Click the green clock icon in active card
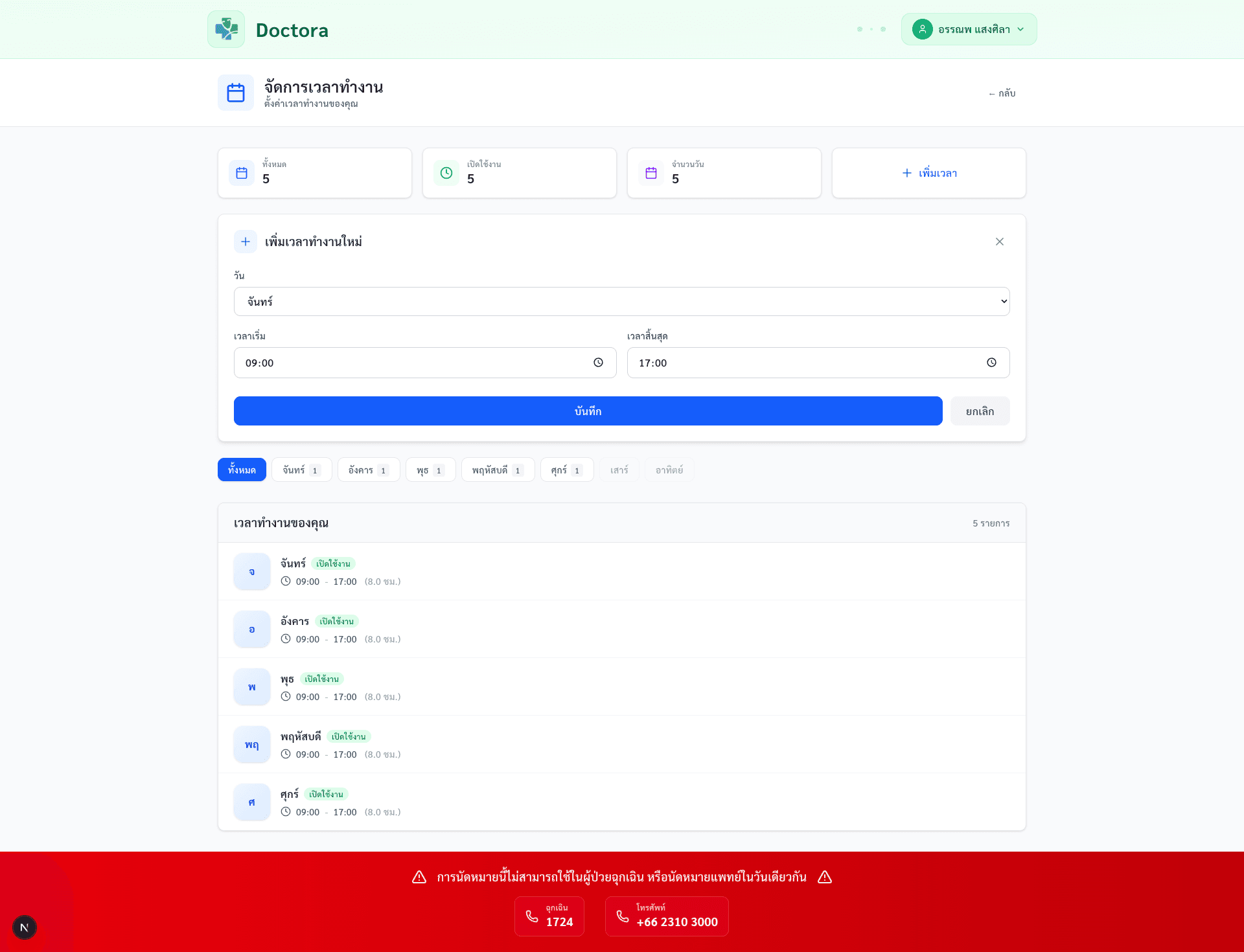Image resolution: width=1244 pixels, height=952 pixels. (x=446, y=173)
